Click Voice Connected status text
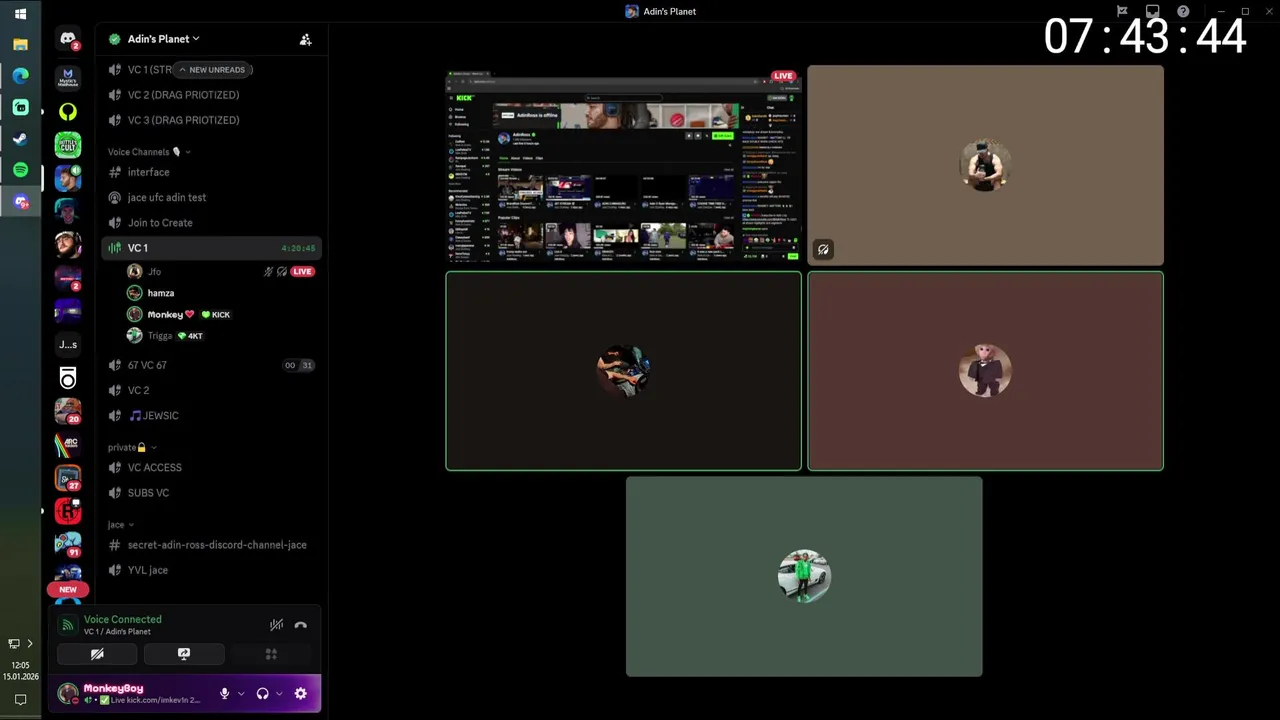 [x=122, y=619]
